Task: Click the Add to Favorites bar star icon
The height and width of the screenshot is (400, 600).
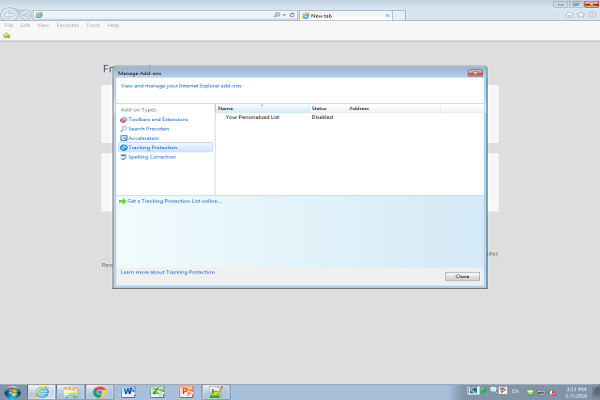Action: click(7, 36)
